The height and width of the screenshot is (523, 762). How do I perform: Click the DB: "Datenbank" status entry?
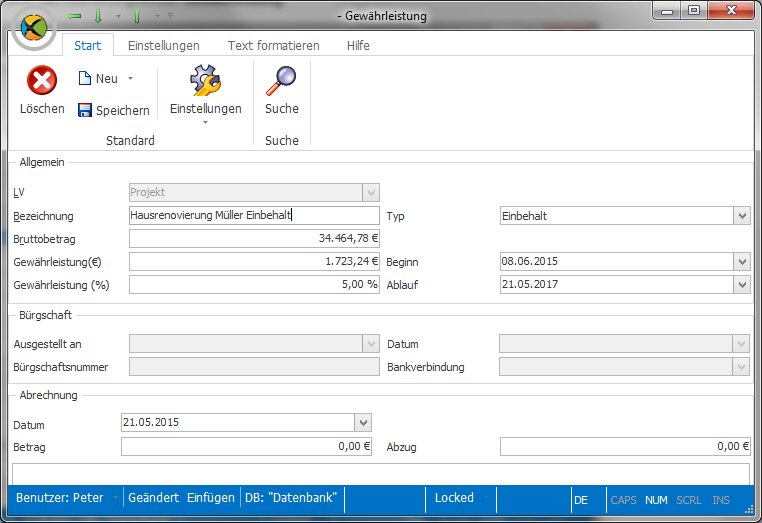[291, 498]
